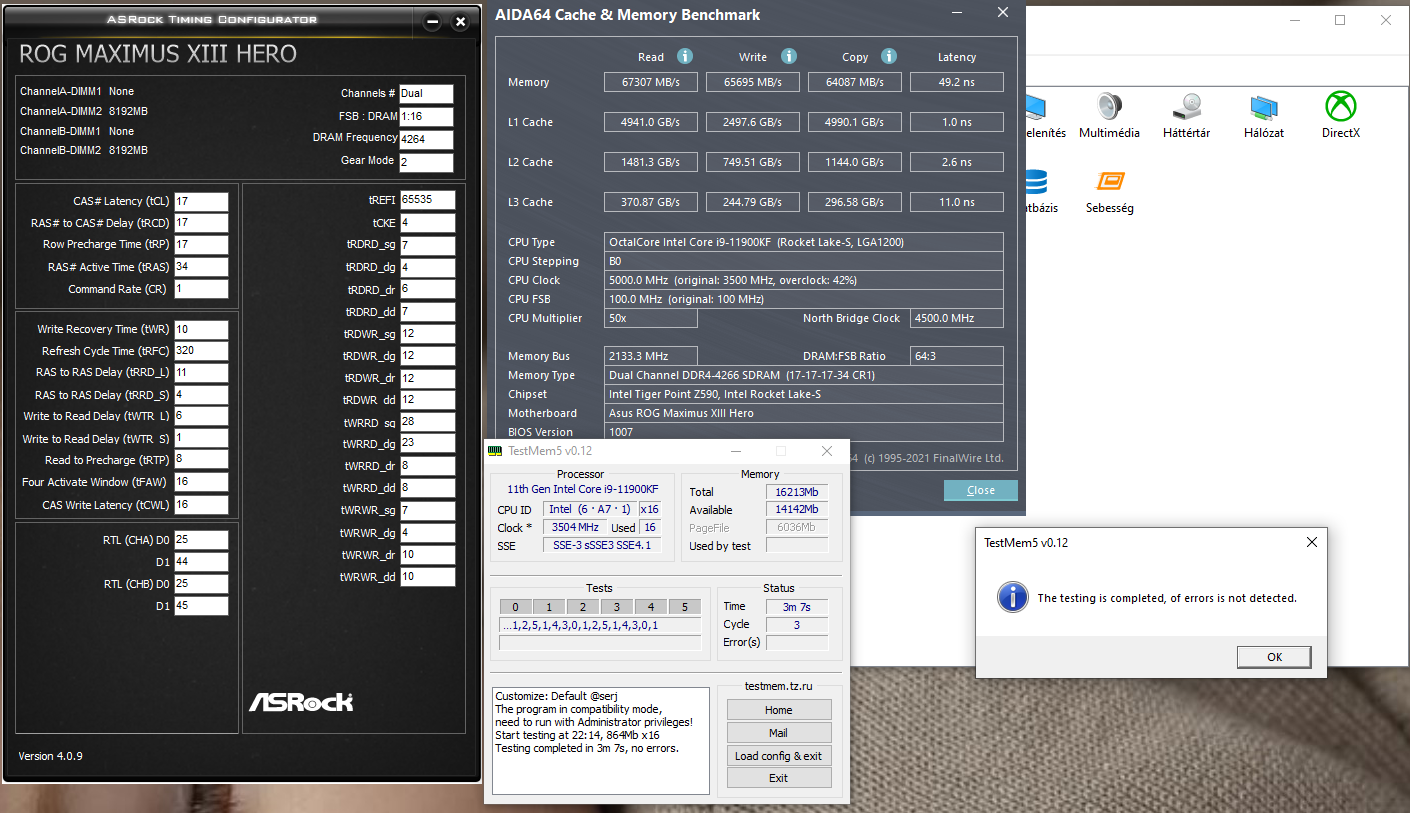Click the FSB : DRAM ratio field
This screenshot has height=813, width=1410.
pyautogui.click(x=426, y=116)
